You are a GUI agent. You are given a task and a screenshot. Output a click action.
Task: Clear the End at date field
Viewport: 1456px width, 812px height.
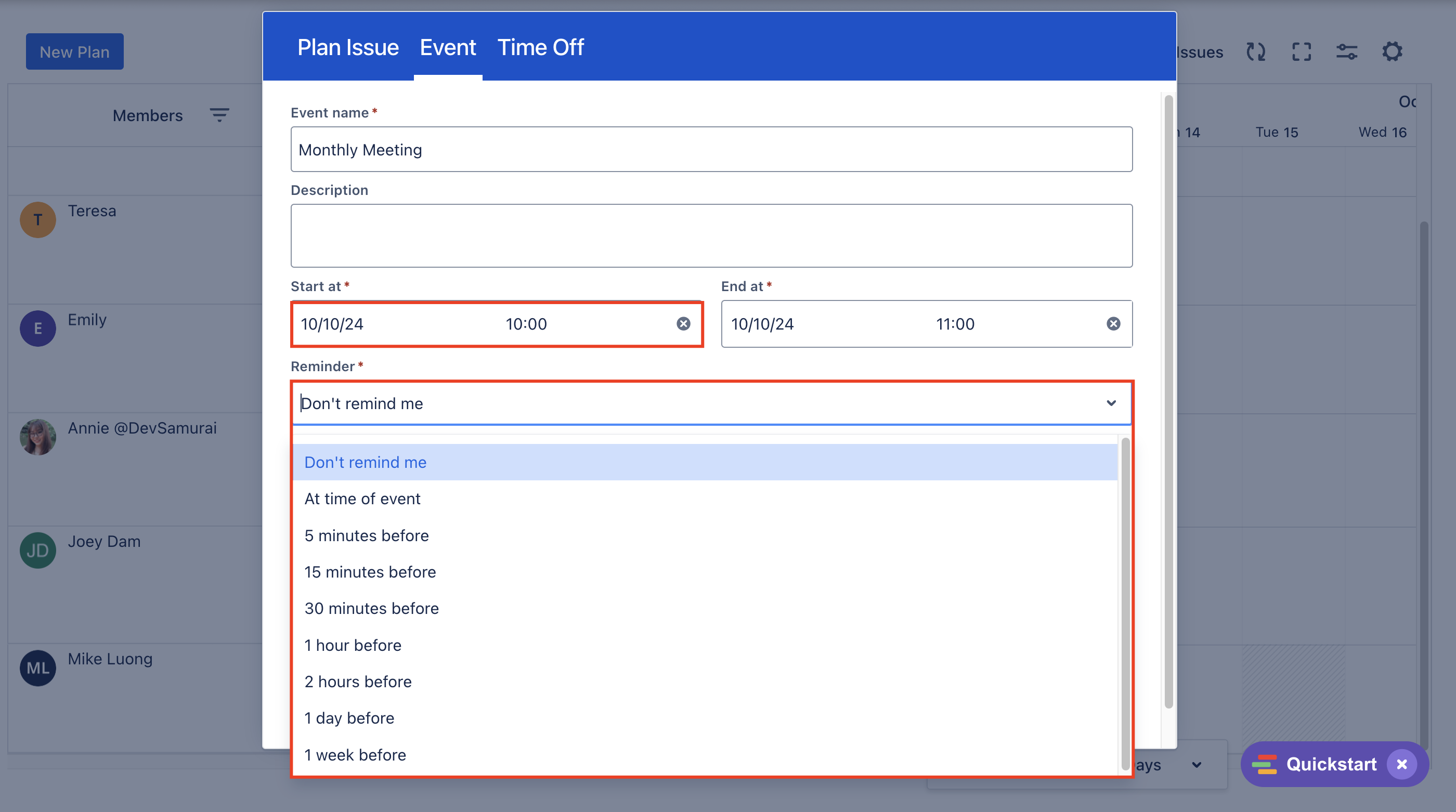[1113, 324]
